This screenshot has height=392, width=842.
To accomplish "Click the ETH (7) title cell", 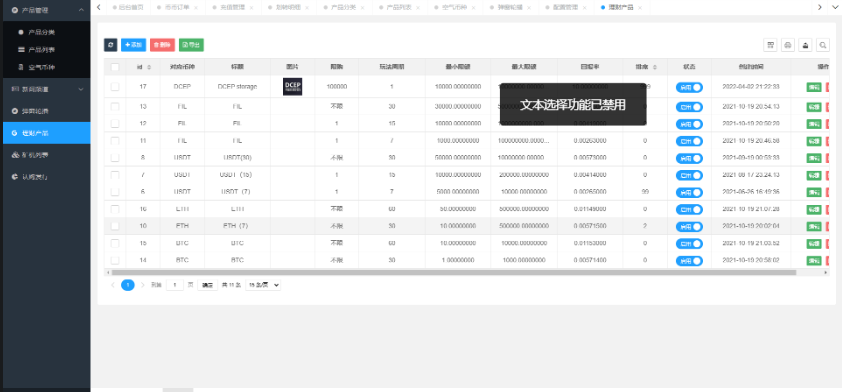I will [x=237, y=226].
